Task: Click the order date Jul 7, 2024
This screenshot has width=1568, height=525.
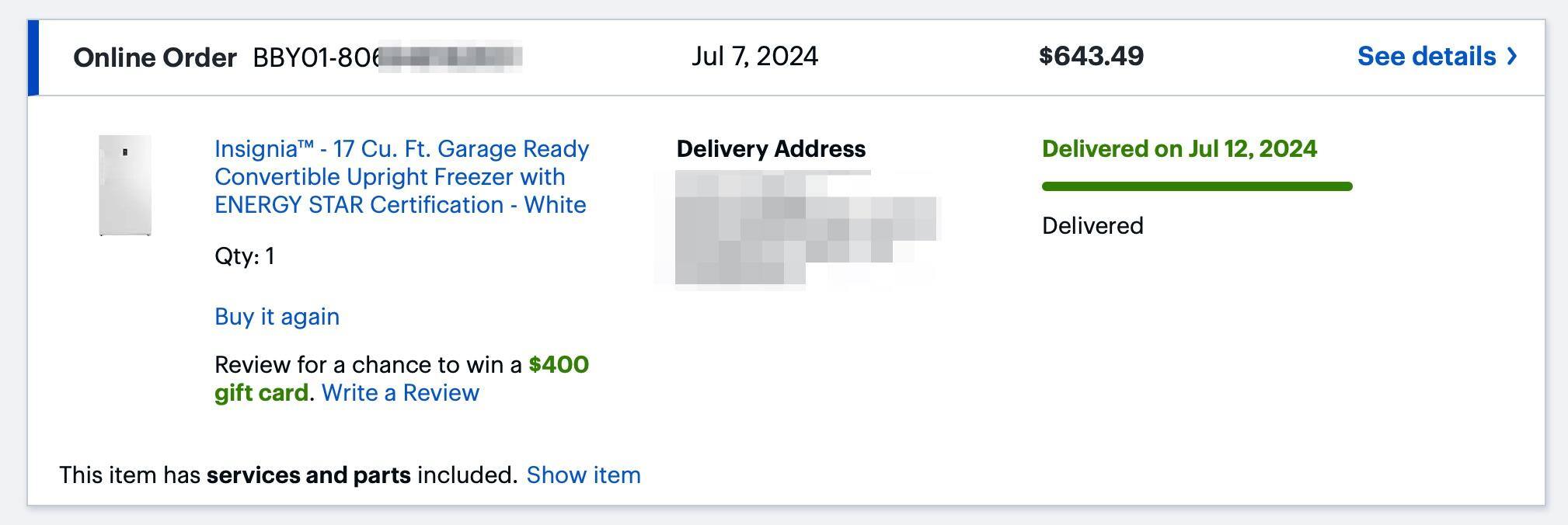Action: 754,57
